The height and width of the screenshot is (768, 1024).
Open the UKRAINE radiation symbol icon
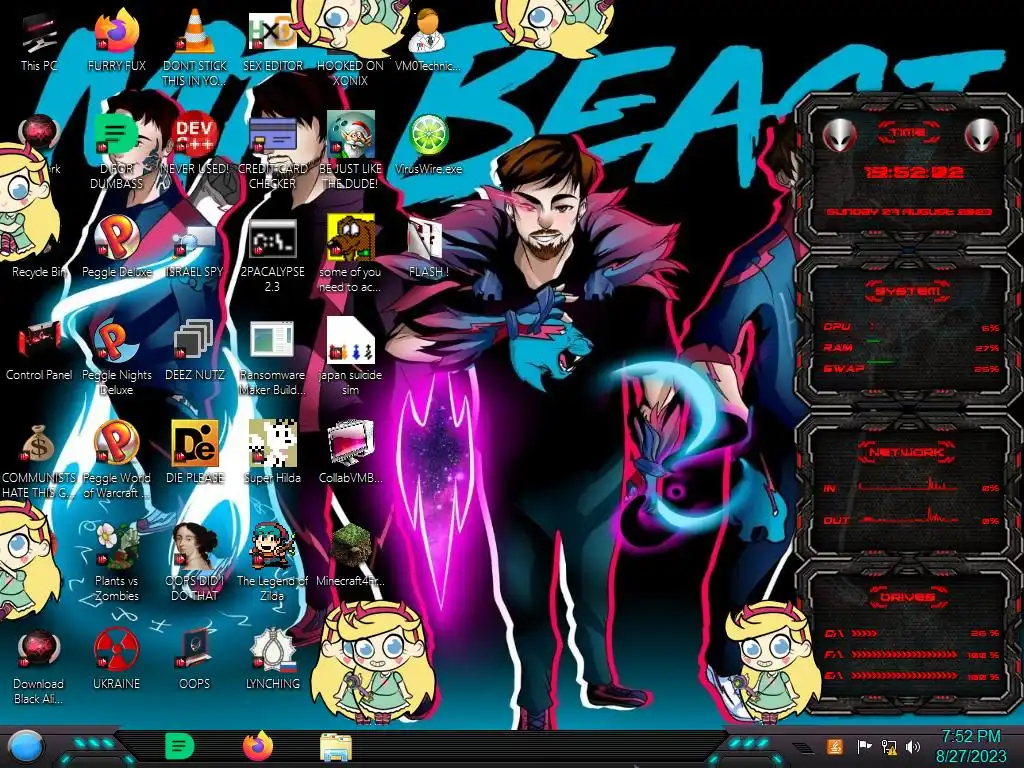click(116, 660)
